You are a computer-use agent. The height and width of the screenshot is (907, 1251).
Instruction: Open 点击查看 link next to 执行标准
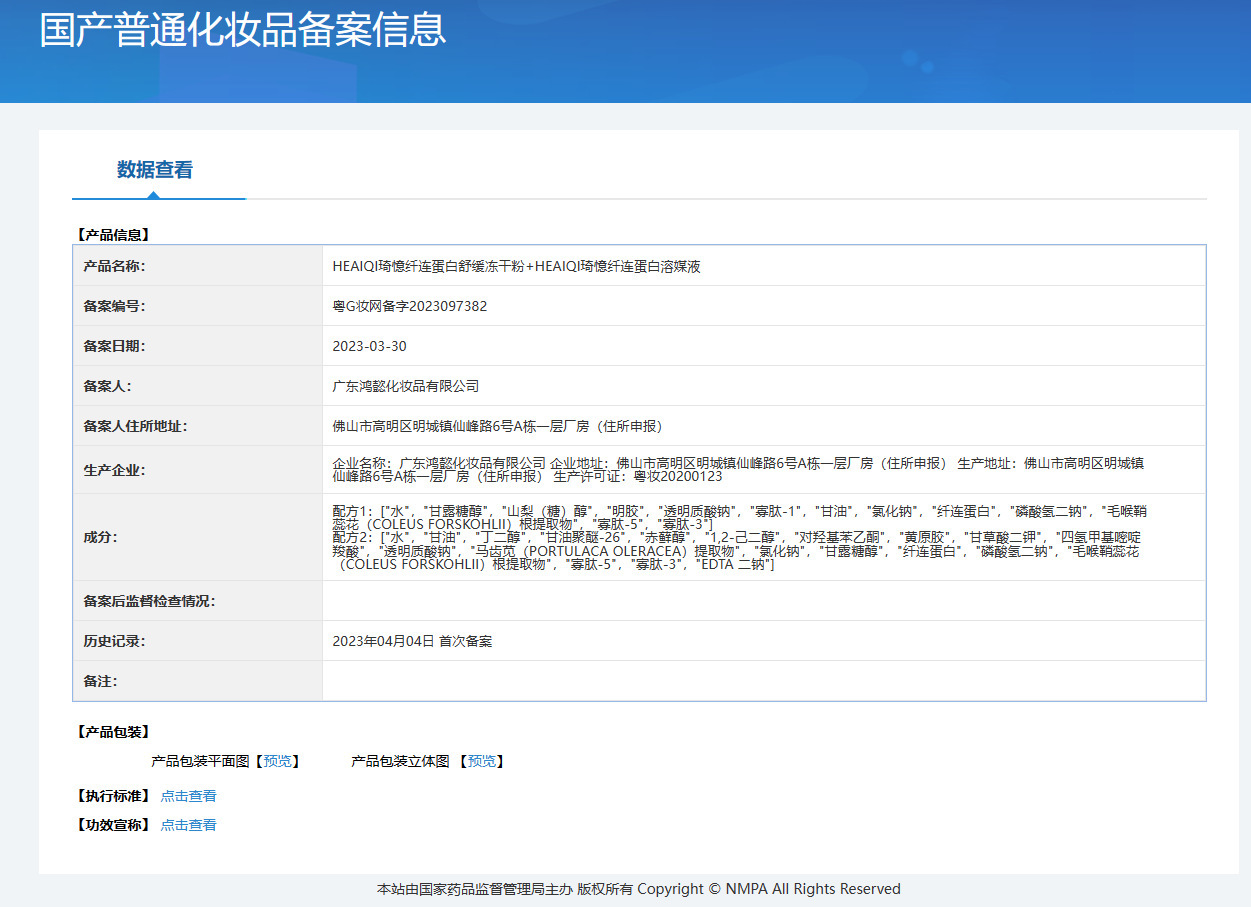point(188,796)
